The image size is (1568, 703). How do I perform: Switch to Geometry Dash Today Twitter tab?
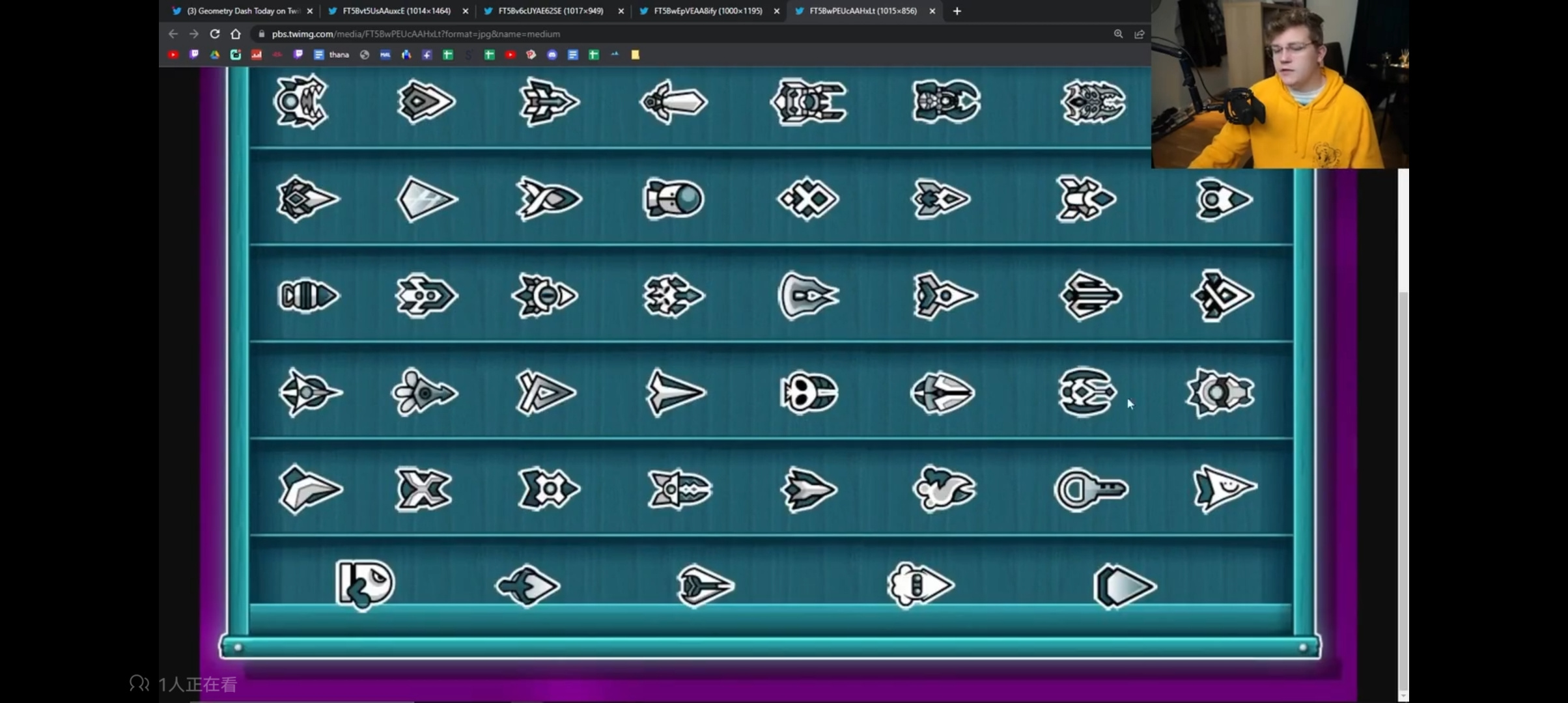tap(242, 11)
